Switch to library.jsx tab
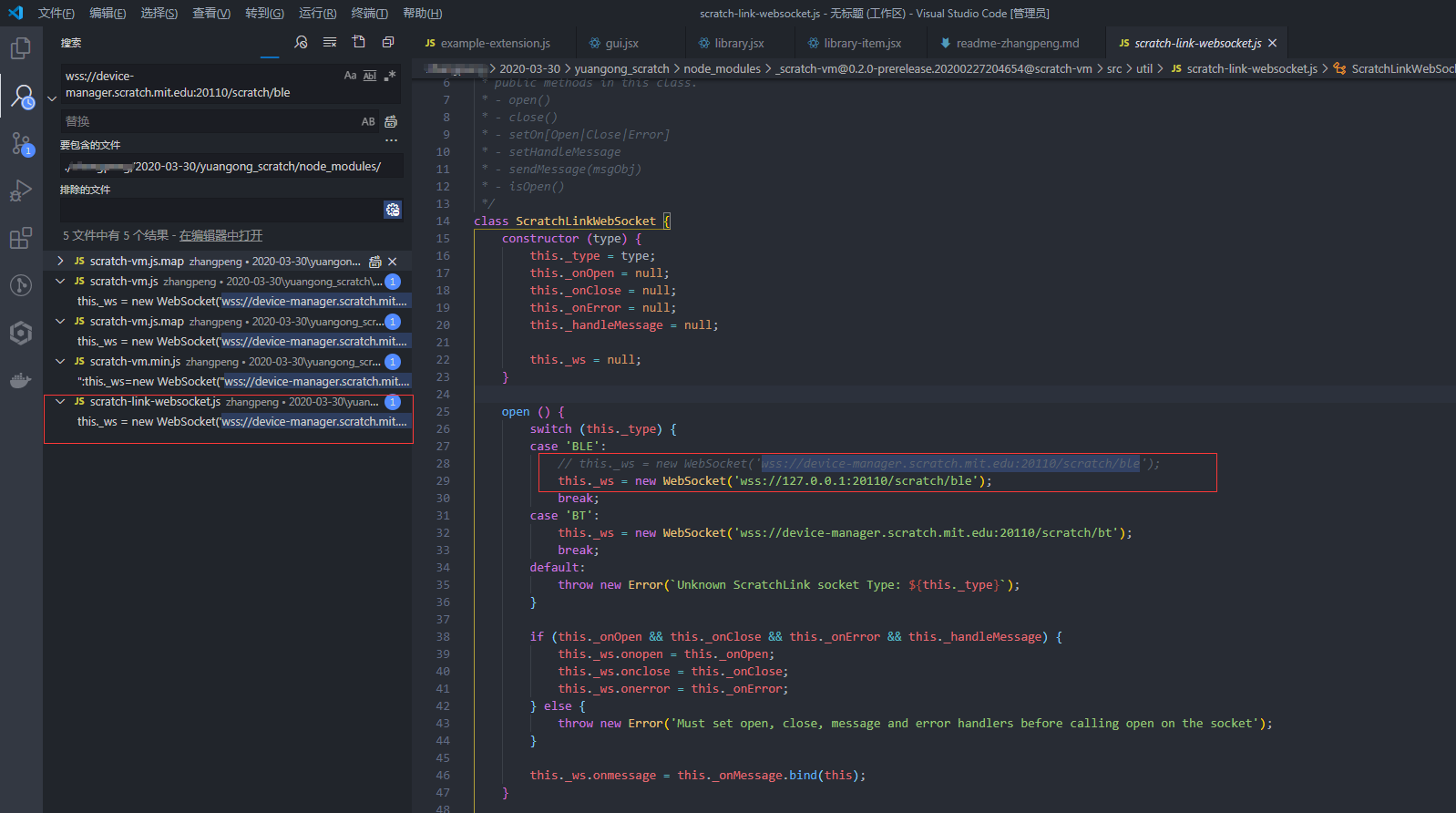Screen dimensions: 1456x813 (739, 43)
